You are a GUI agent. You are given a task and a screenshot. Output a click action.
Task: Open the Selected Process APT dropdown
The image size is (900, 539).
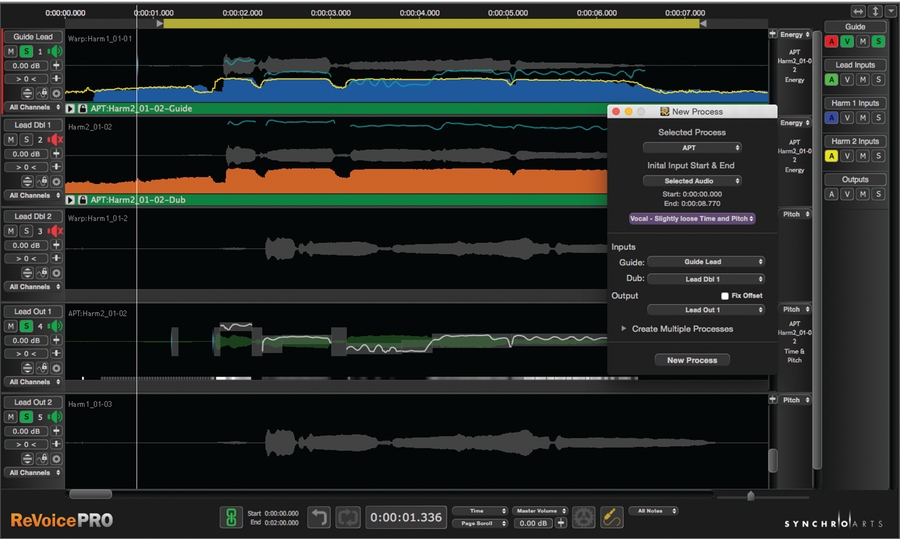coord(692,148)
